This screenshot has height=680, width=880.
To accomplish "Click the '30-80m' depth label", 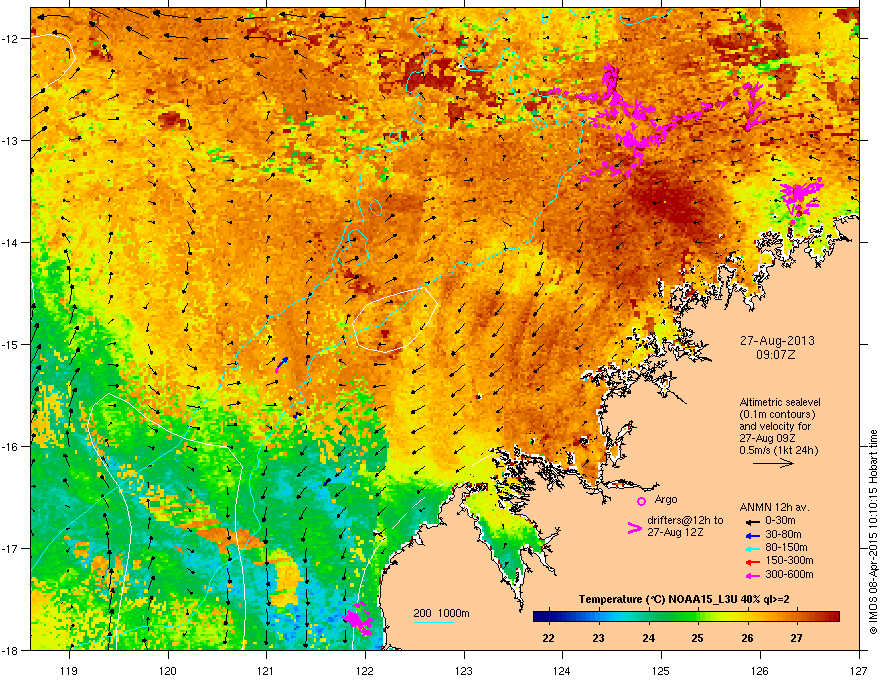I will 783,534.
